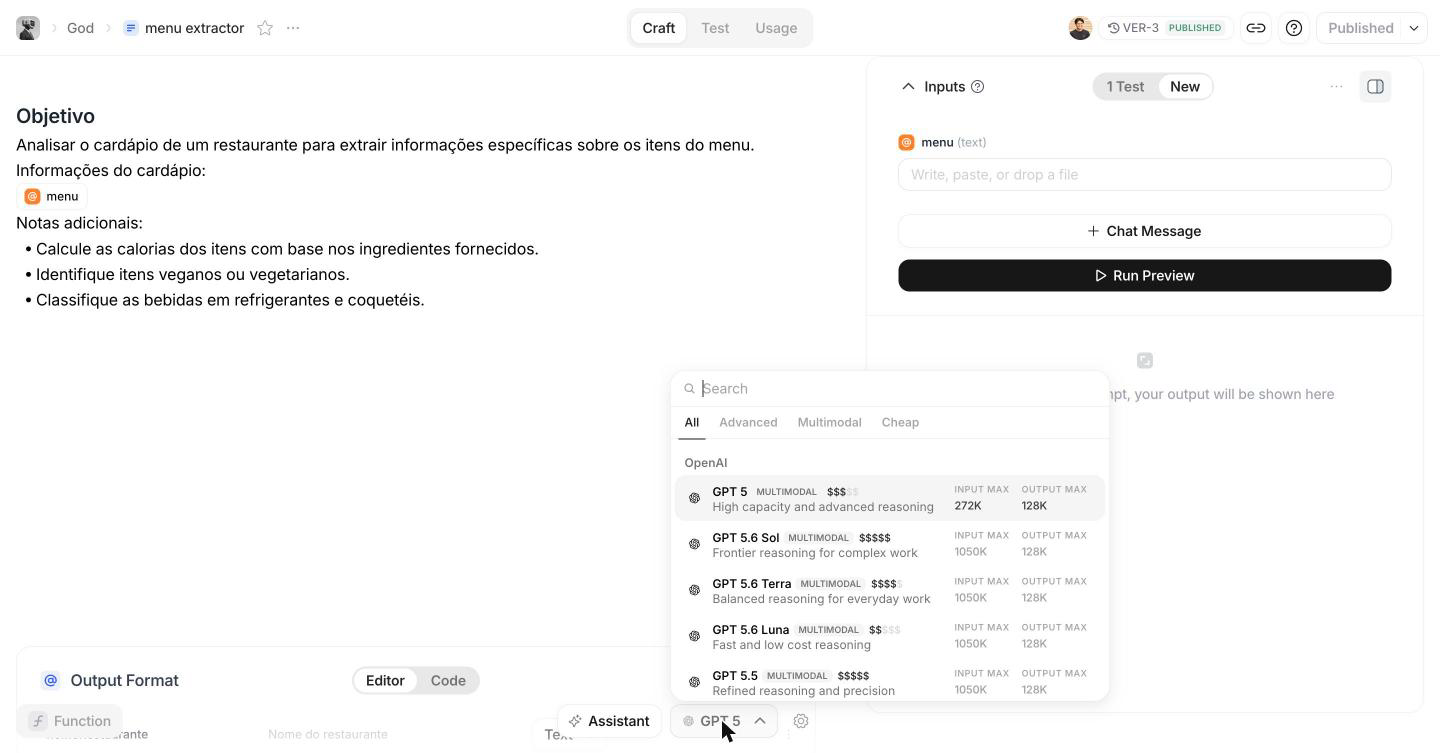Show All models tab
1440x753 pixels.
coord(691,422)
